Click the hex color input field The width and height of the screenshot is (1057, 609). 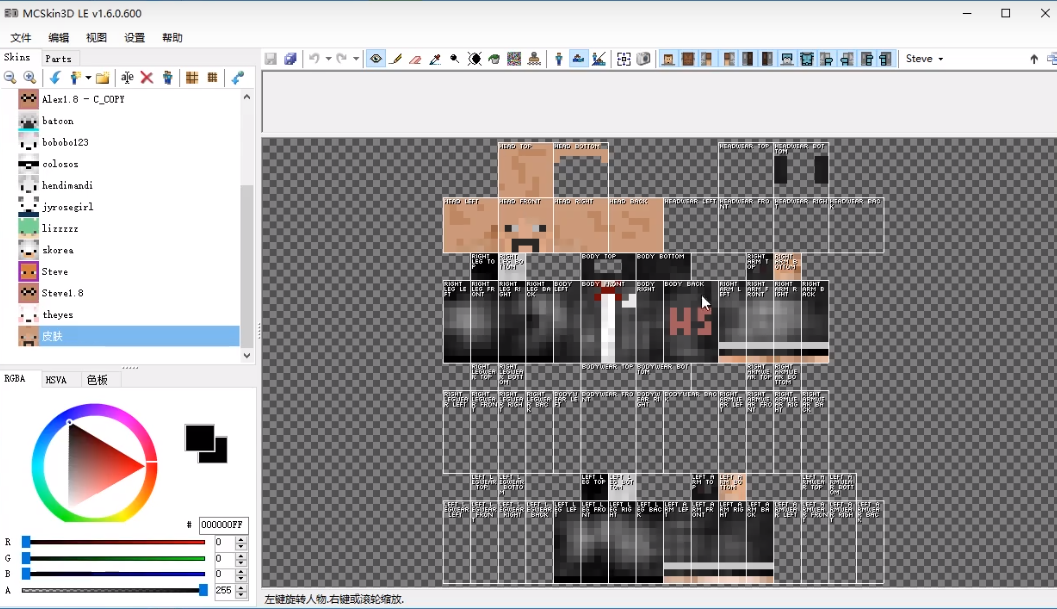tap(222, 525)
